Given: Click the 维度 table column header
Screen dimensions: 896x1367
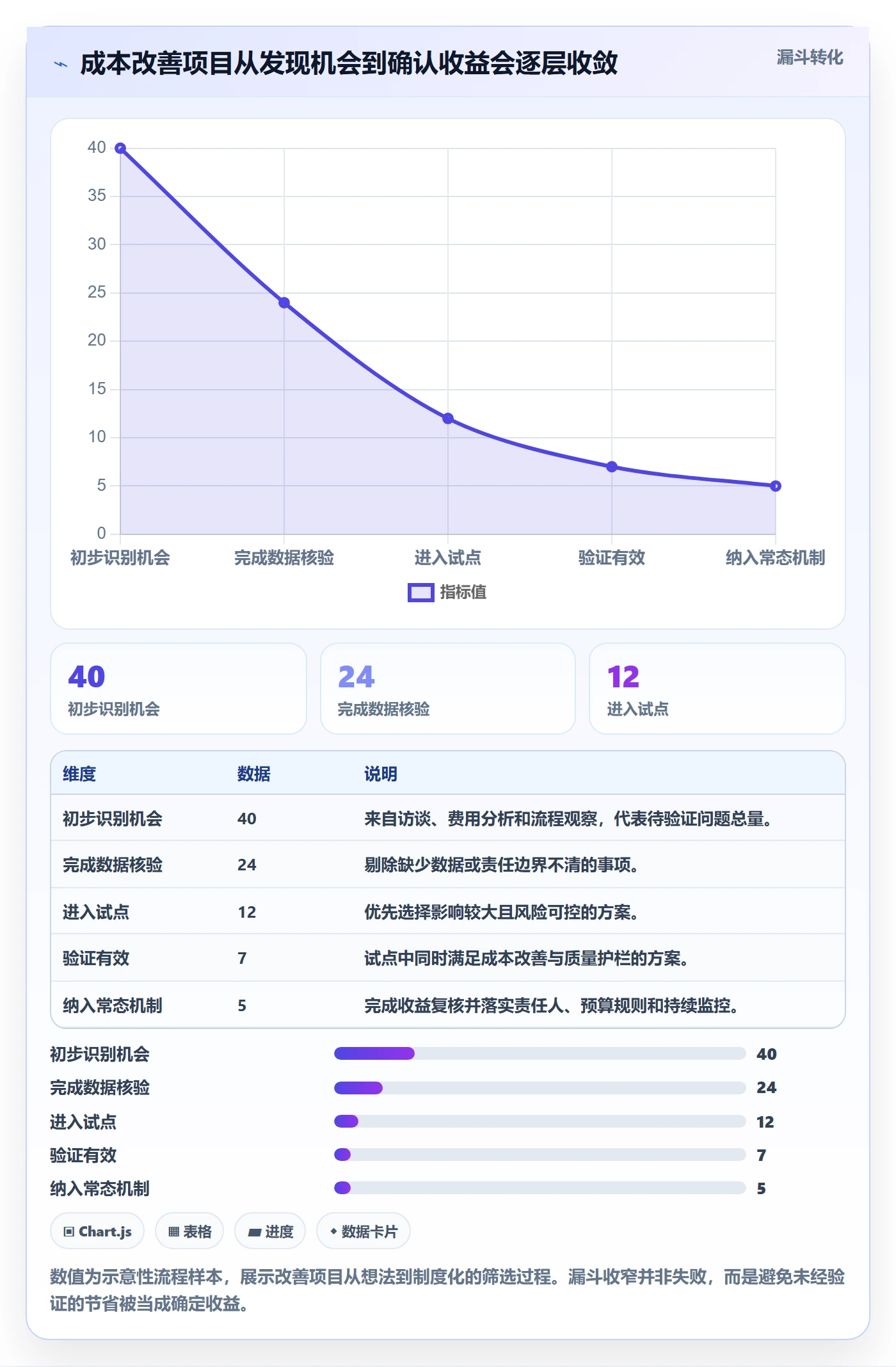Looking at the screenshot, I should (x=79, y=774).
